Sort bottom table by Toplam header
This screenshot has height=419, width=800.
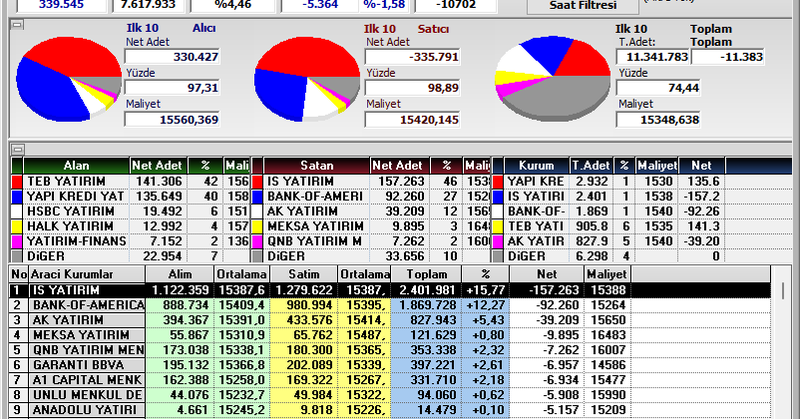coord(427,274)
